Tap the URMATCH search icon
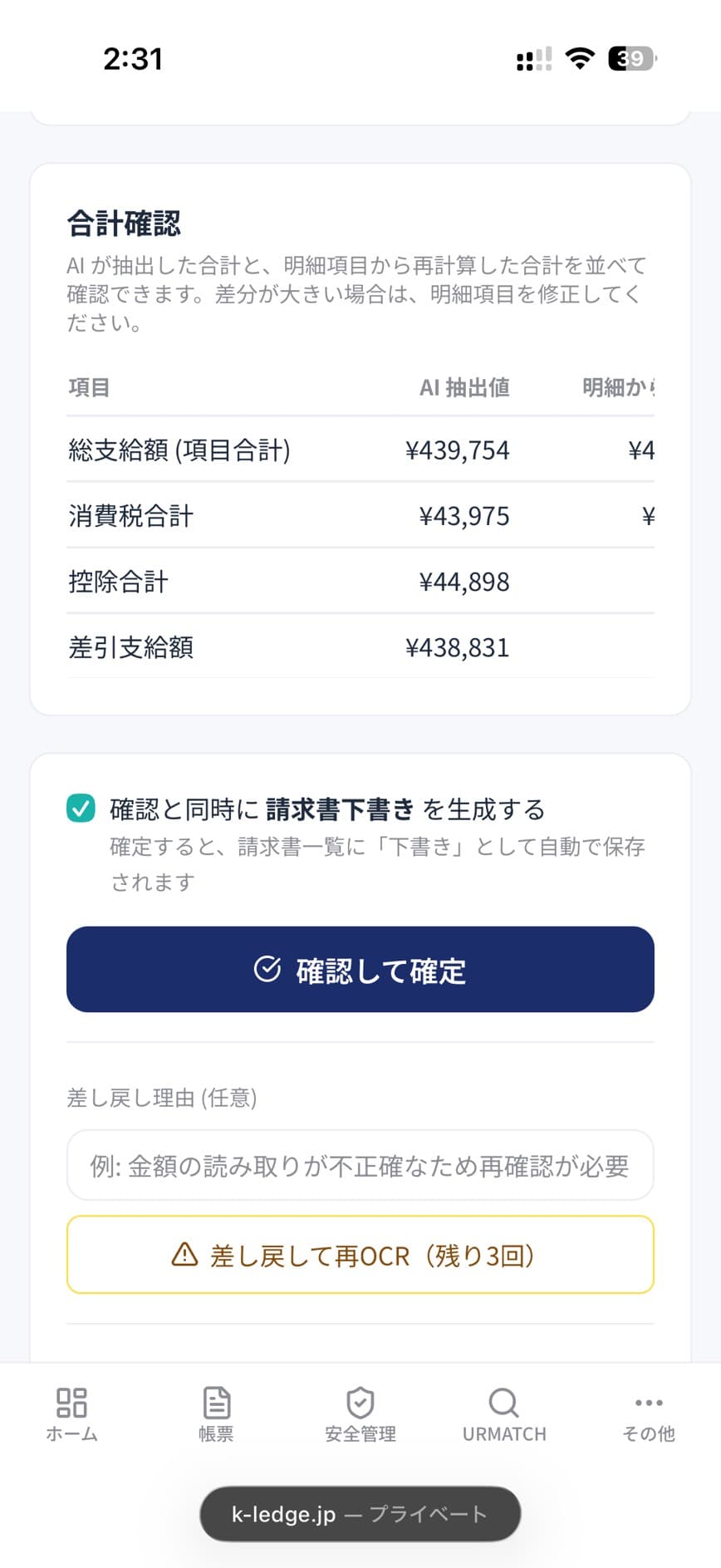The height and width of the screenshot is (1568, 721). click(504, 1402)
